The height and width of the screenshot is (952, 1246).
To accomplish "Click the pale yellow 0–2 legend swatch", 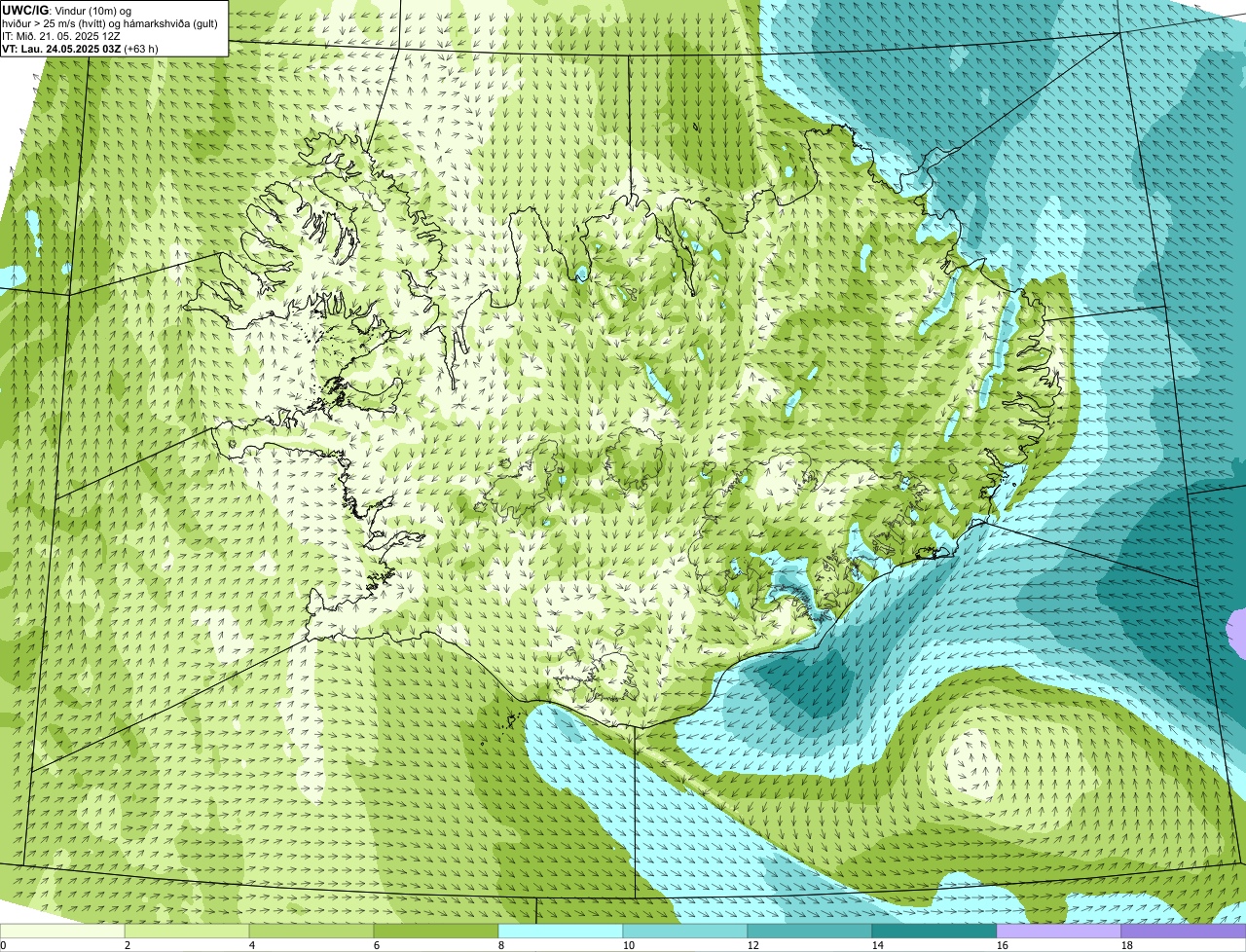I will 62,932.
